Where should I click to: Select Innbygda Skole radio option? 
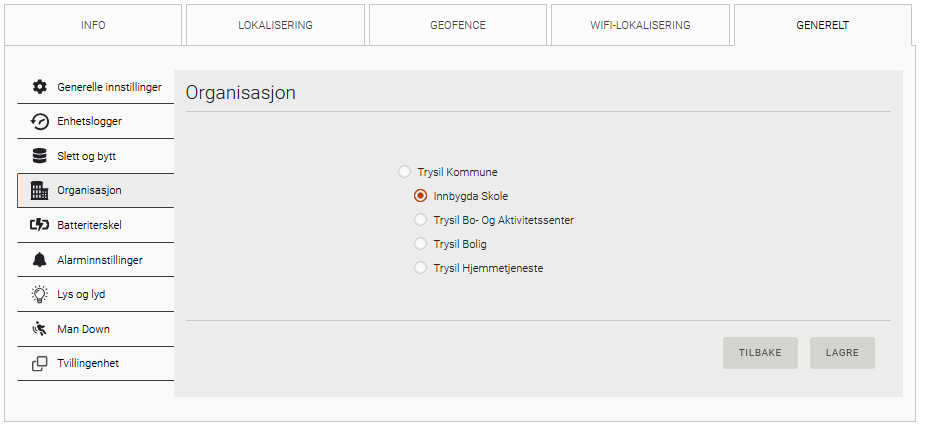coord(421,196)
